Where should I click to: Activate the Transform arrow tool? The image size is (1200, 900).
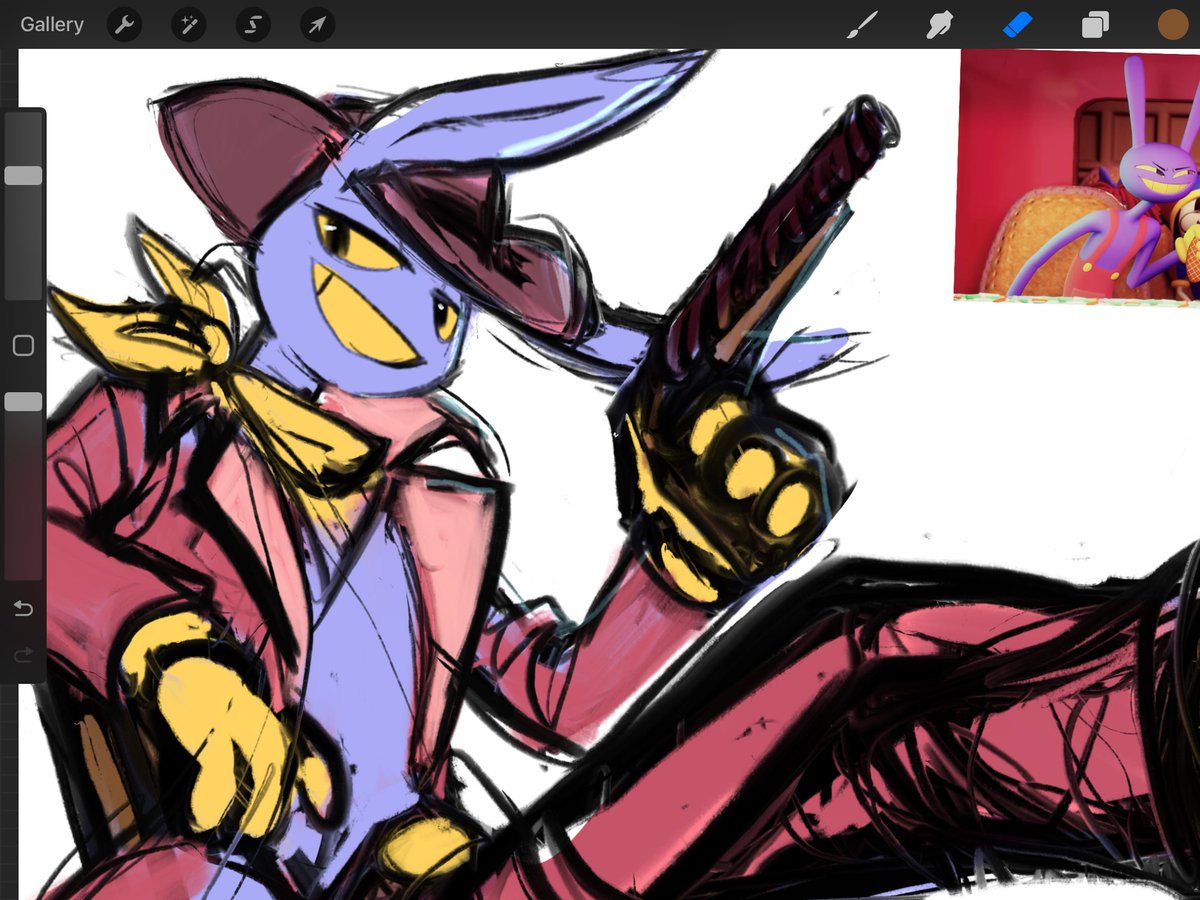[317, 25]
